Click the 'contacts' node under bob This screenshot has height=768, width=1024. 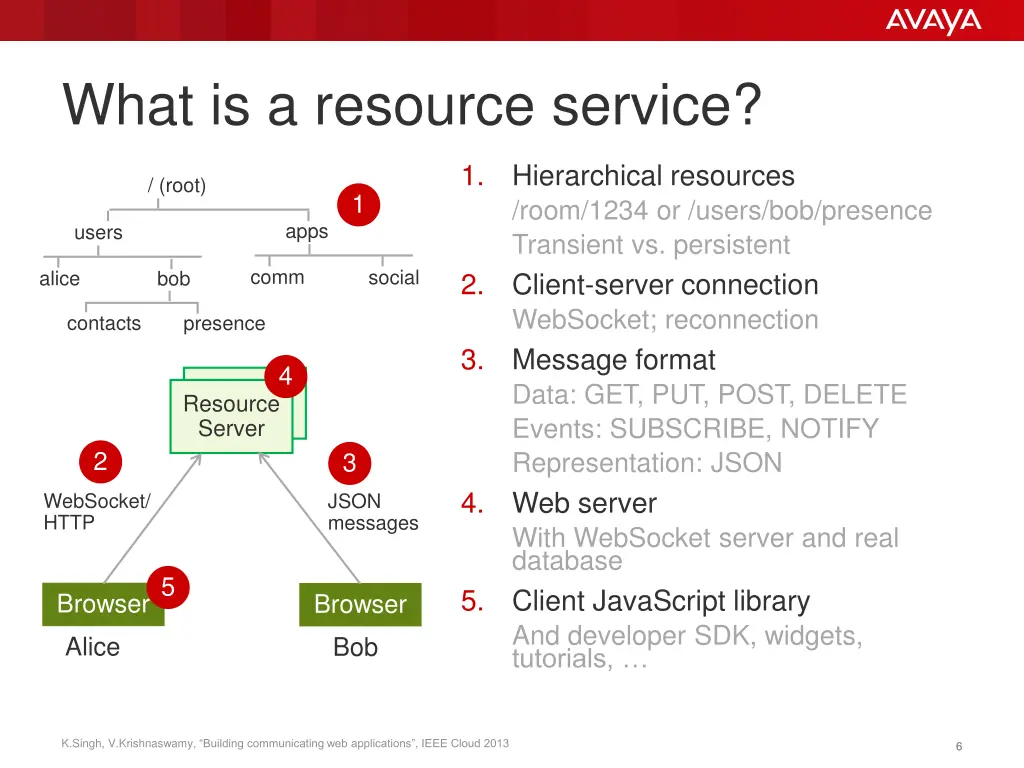tap(104, 323)
